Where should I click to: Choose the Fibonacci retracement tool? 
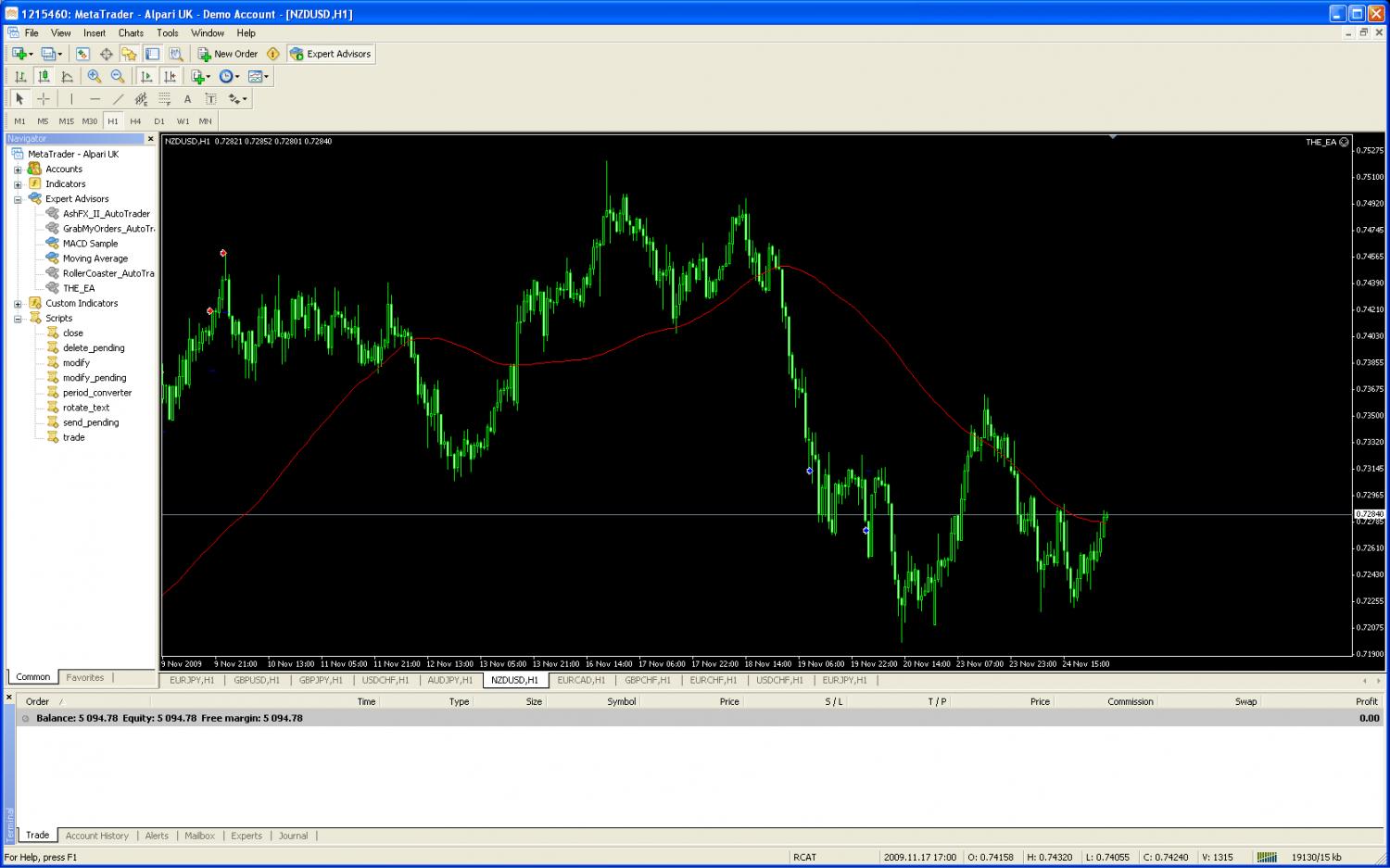(164, 99)
